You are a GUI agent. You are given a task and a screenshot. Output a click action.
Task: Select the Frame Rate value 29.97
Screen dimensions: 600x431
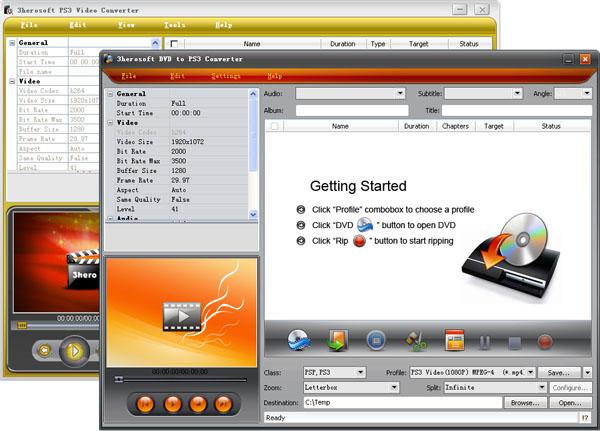point(180,180)
